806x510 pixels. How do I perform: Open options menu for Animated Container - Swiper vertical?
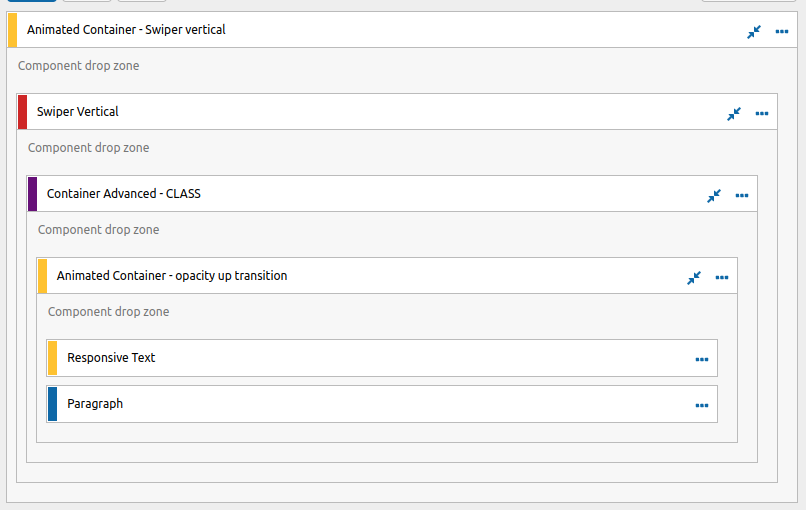pyautogui.click(x=782, y=32)
